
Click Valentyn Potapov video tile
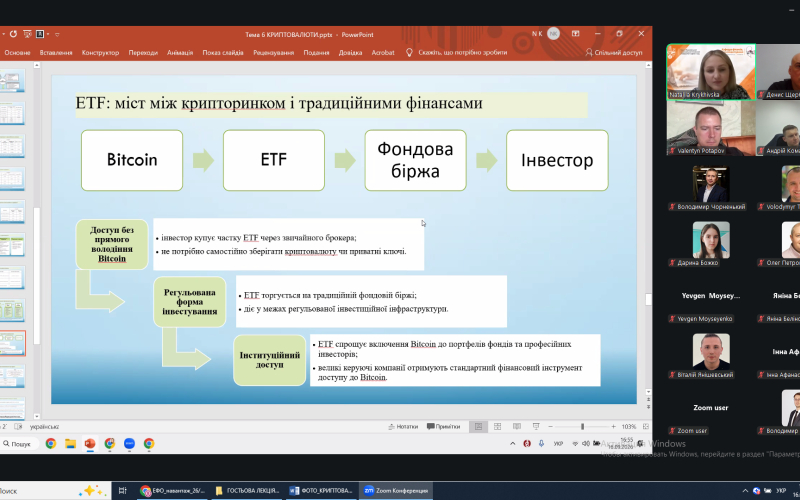[711, 128]
